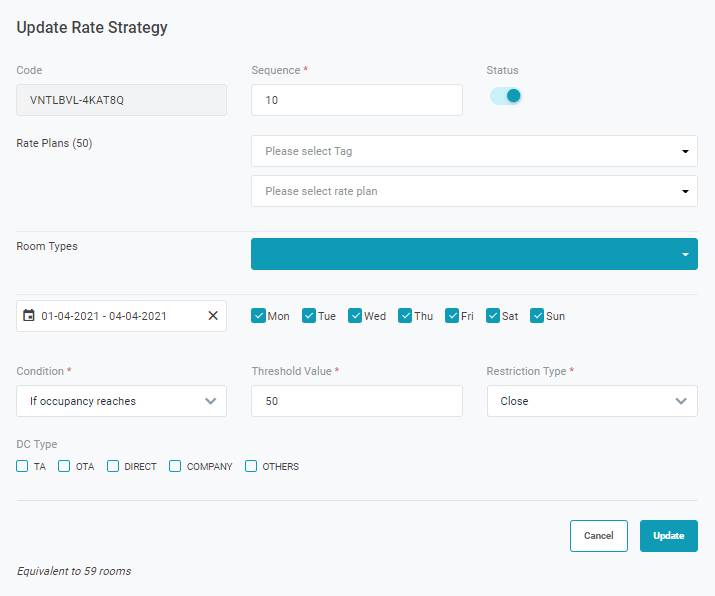
Task: Check the DIRECT DC type option
Action: click(113, 466)
